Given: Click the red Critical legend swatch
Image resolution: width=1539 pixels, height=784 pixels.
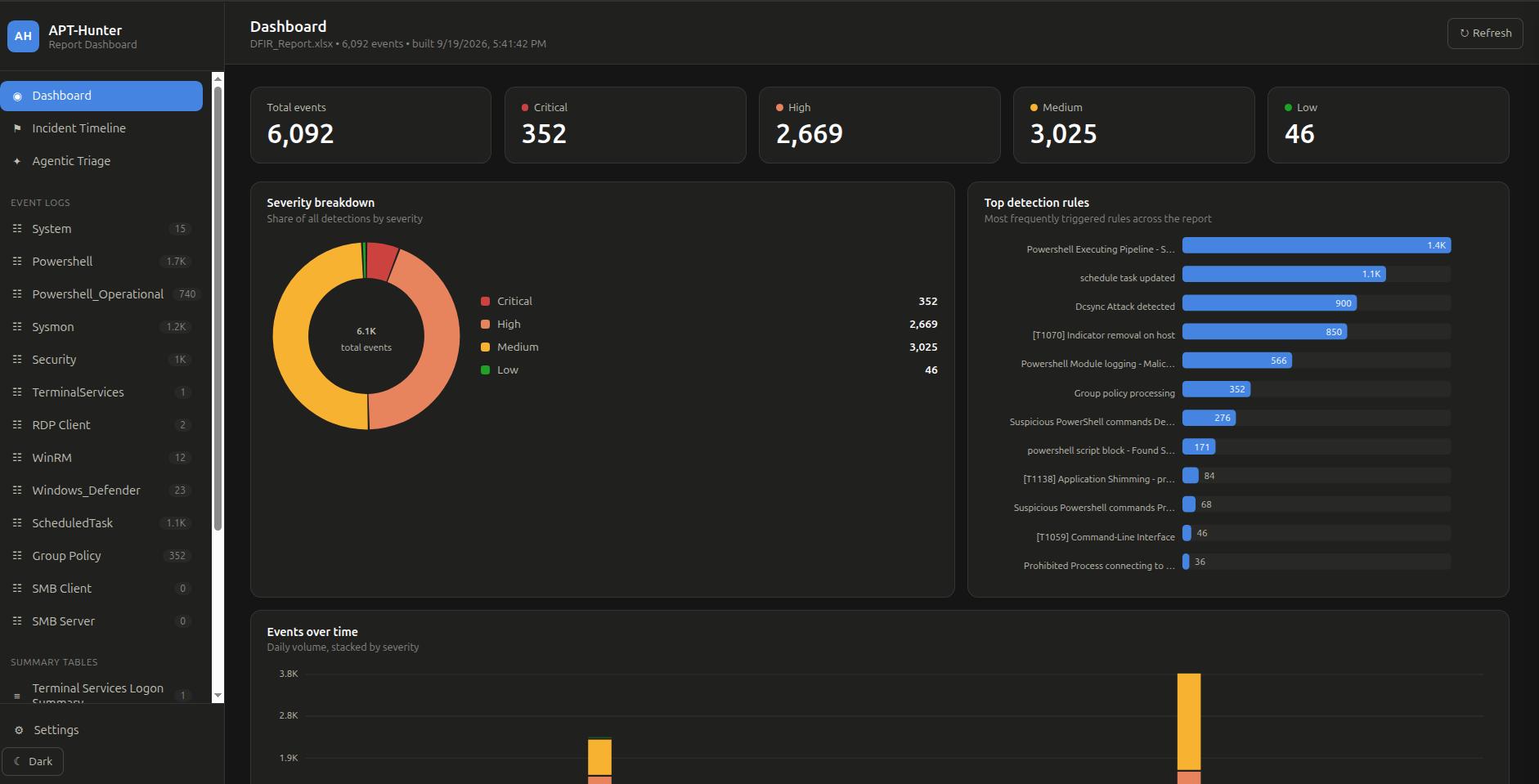Looking at the screenshot, I should [x=485, y=302].
